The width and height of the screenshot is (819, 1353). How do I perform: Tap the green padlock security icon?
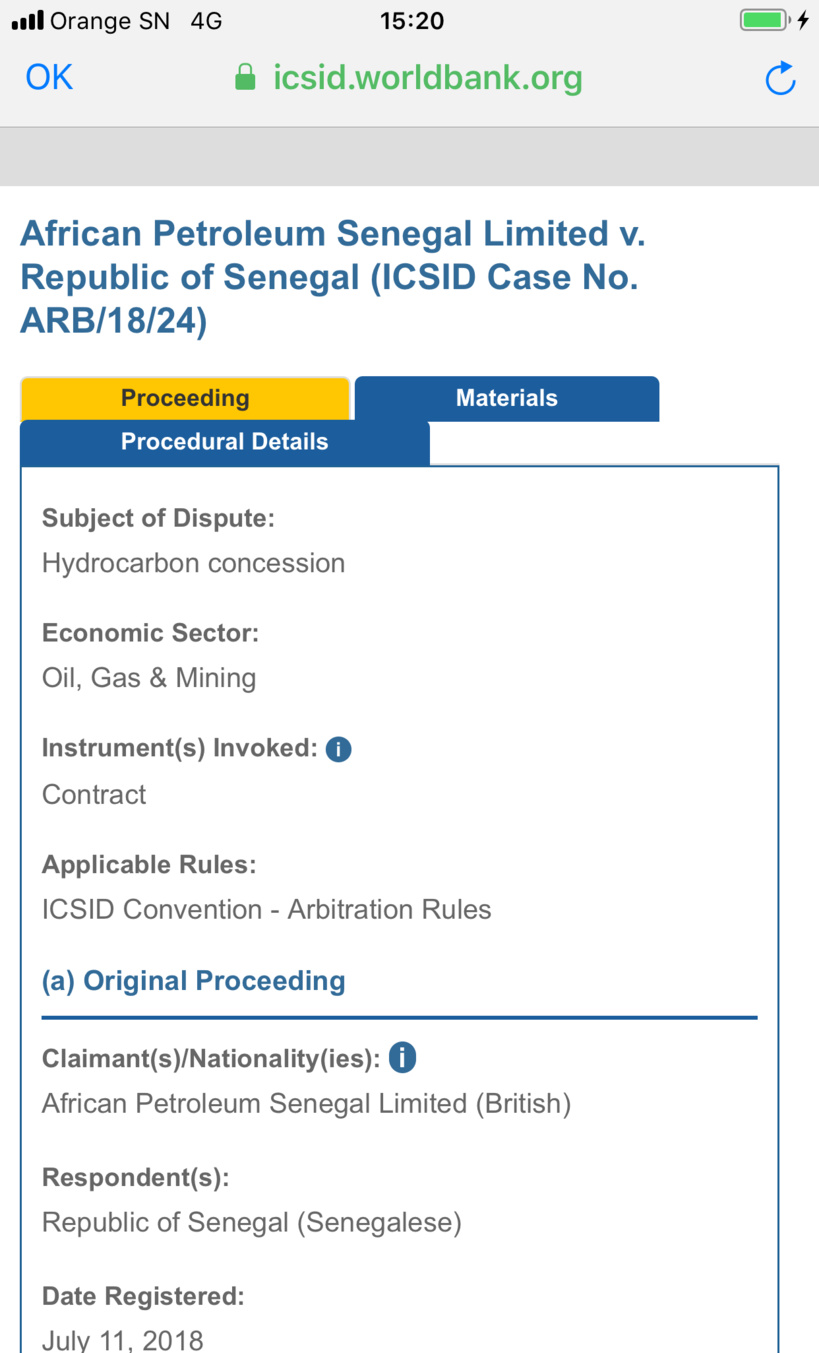[245, 78]
